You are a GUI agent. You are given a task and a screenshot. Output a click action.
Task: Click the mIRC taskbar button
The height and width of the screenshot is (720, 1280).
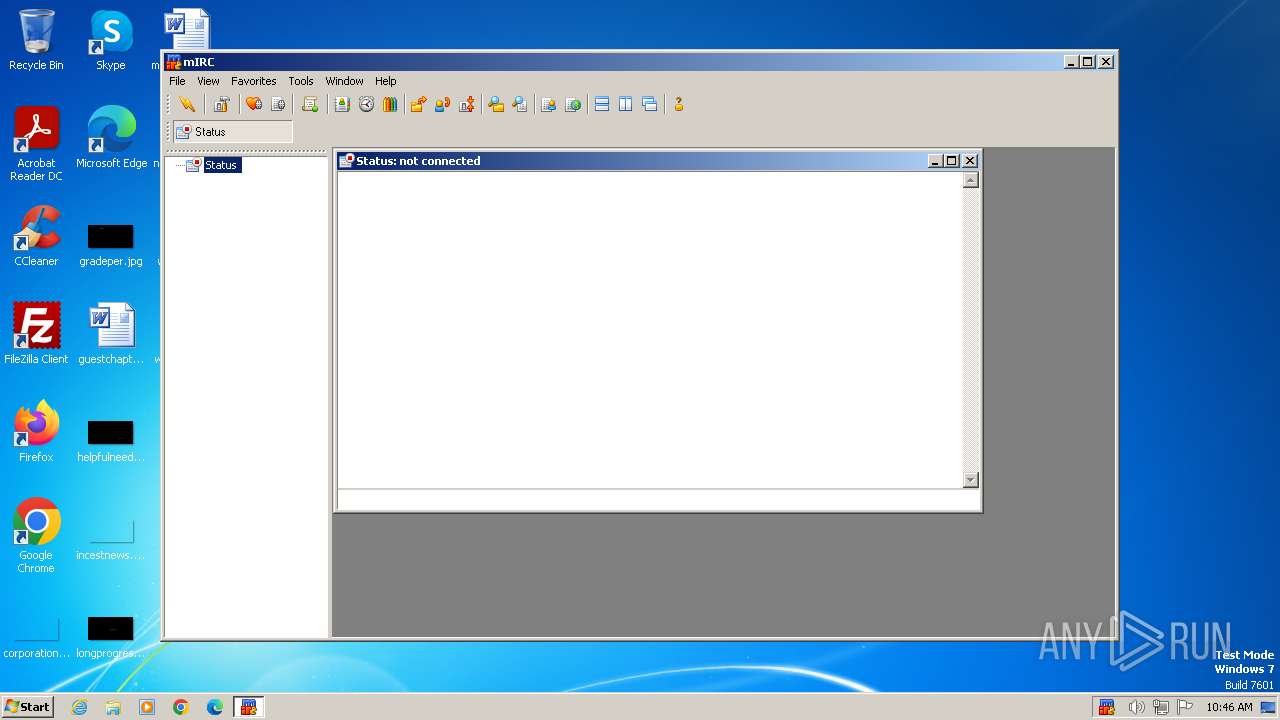click(248, 707)
